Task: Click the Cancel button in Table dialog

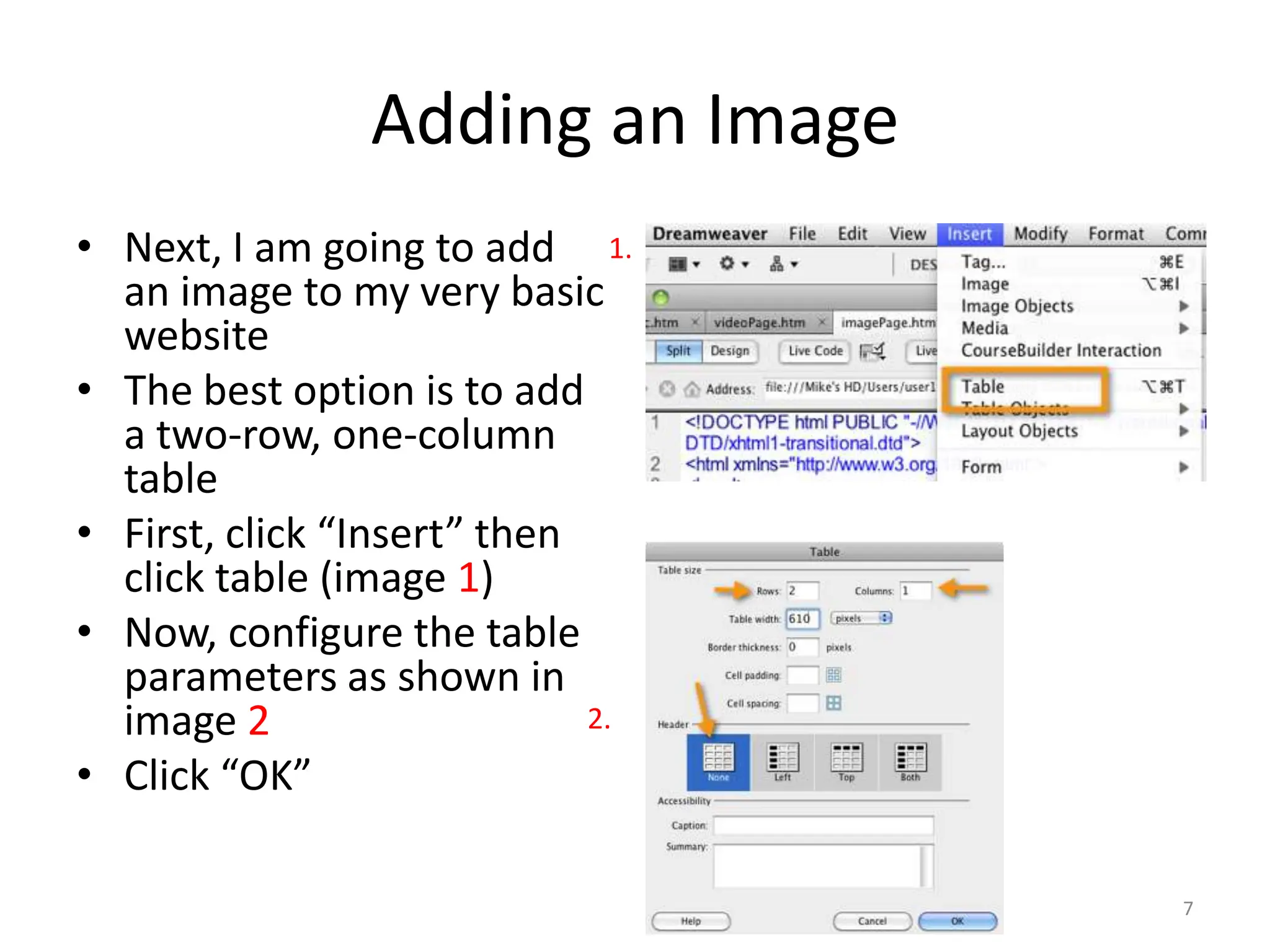Action: pyautogui.click(x=872, y=922)
